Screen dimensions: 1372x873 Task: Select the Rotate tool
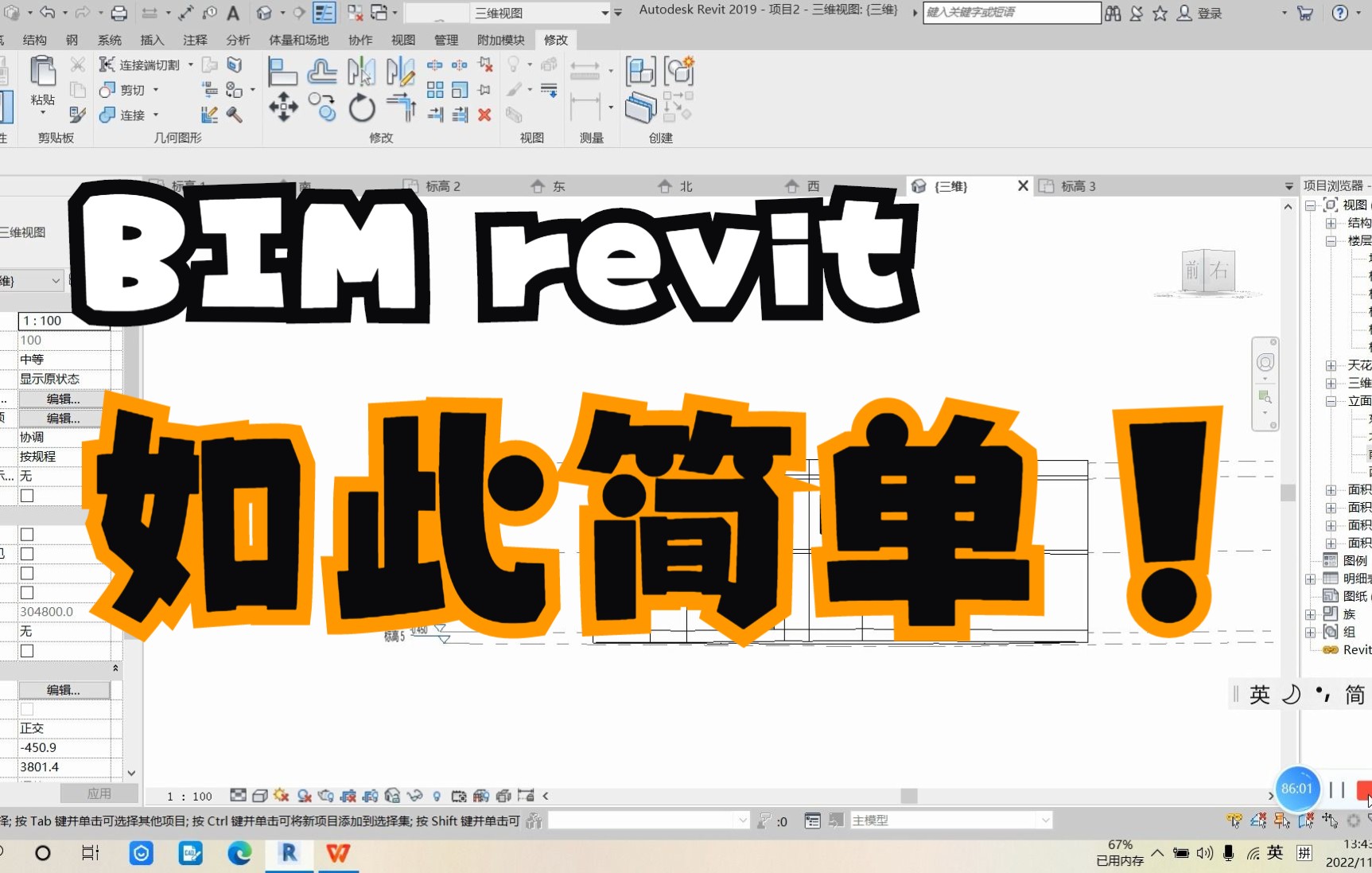[x=362, y=107]
